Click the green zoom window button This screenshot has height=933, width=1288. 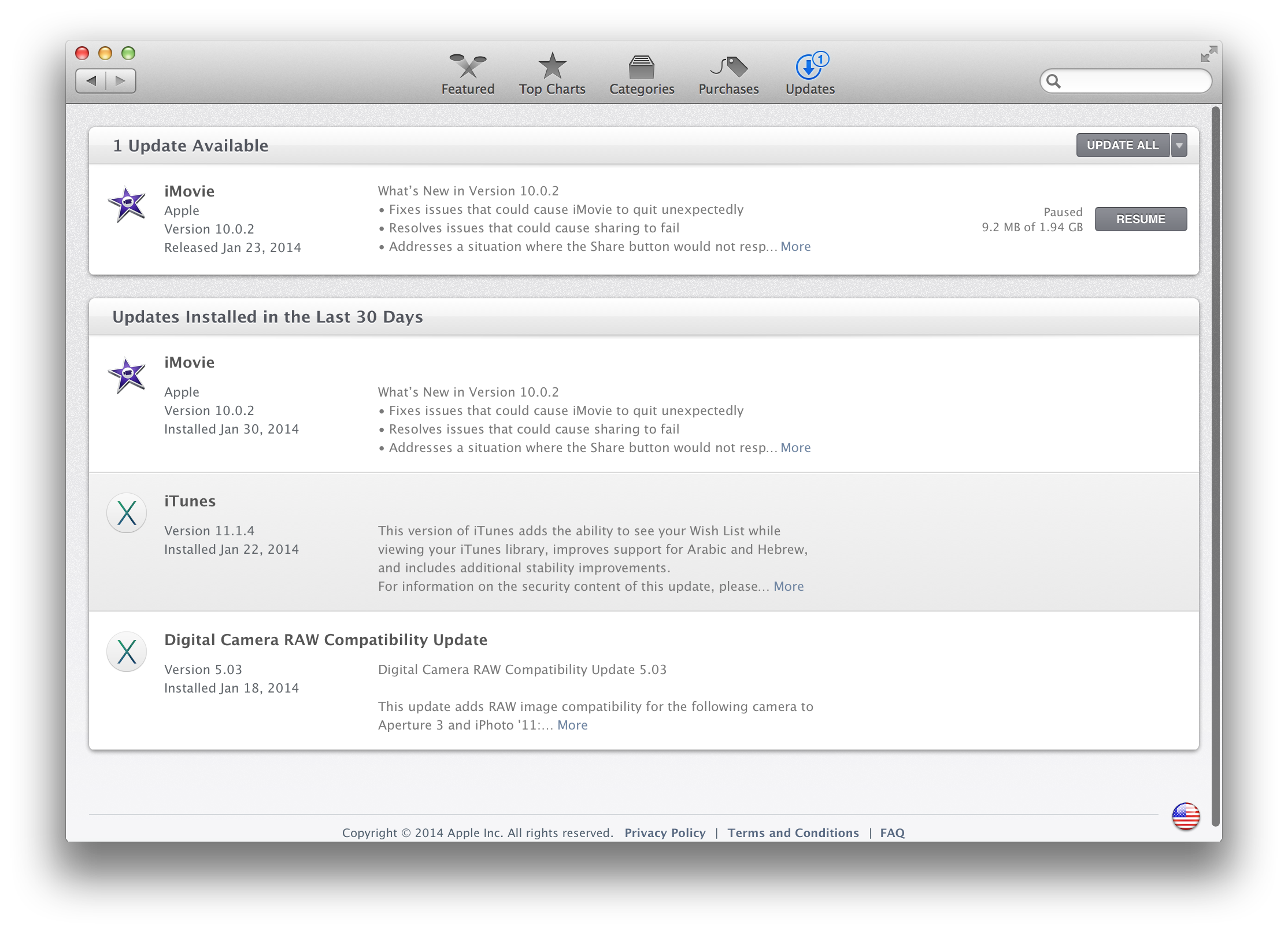128,53
